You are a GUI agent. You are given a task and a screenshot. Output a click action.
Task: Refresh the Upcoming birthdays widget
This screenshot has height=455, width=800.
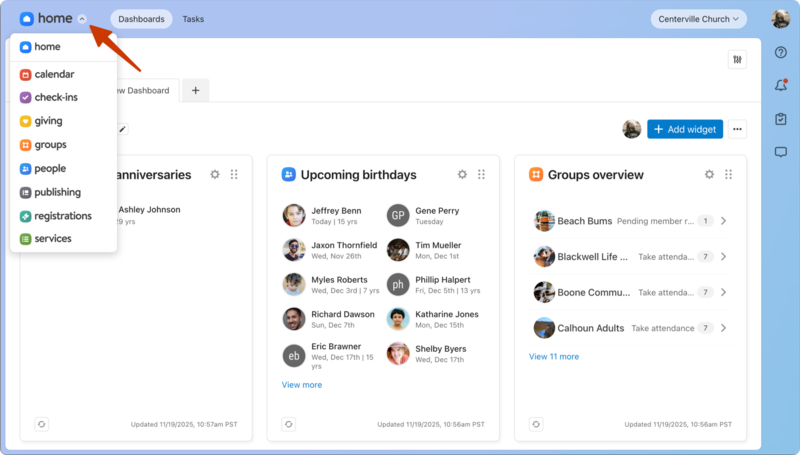point(288,424)
